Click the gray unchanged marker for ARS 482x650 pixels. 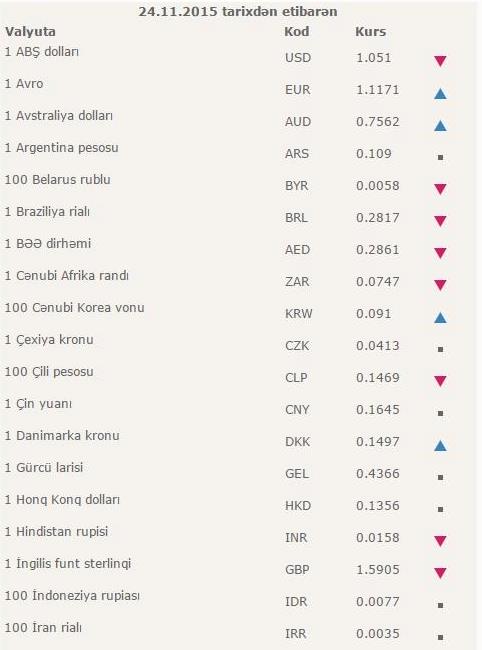tap(441, 158)
